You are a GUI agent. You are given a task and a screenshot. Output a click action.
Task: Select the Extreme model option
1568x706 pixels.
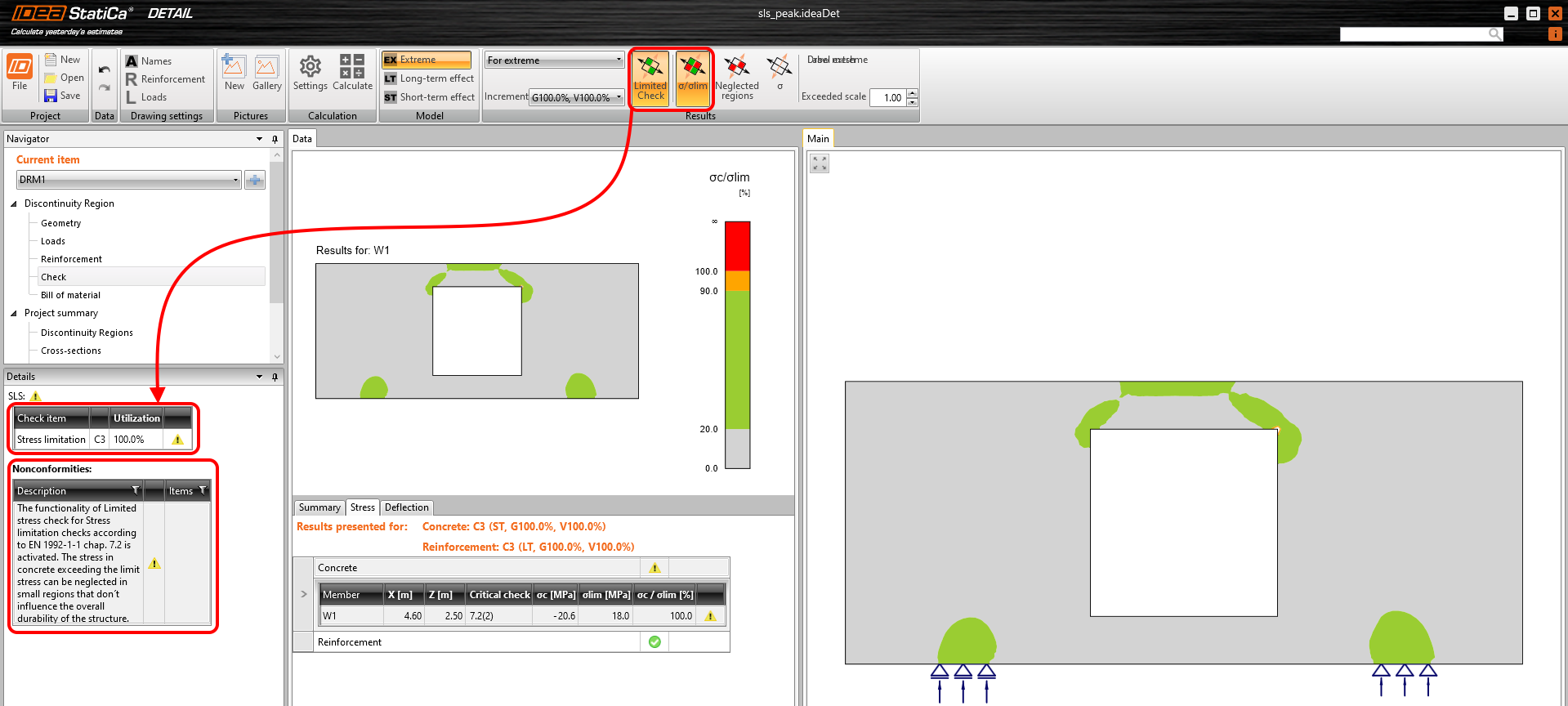[427, 60]
